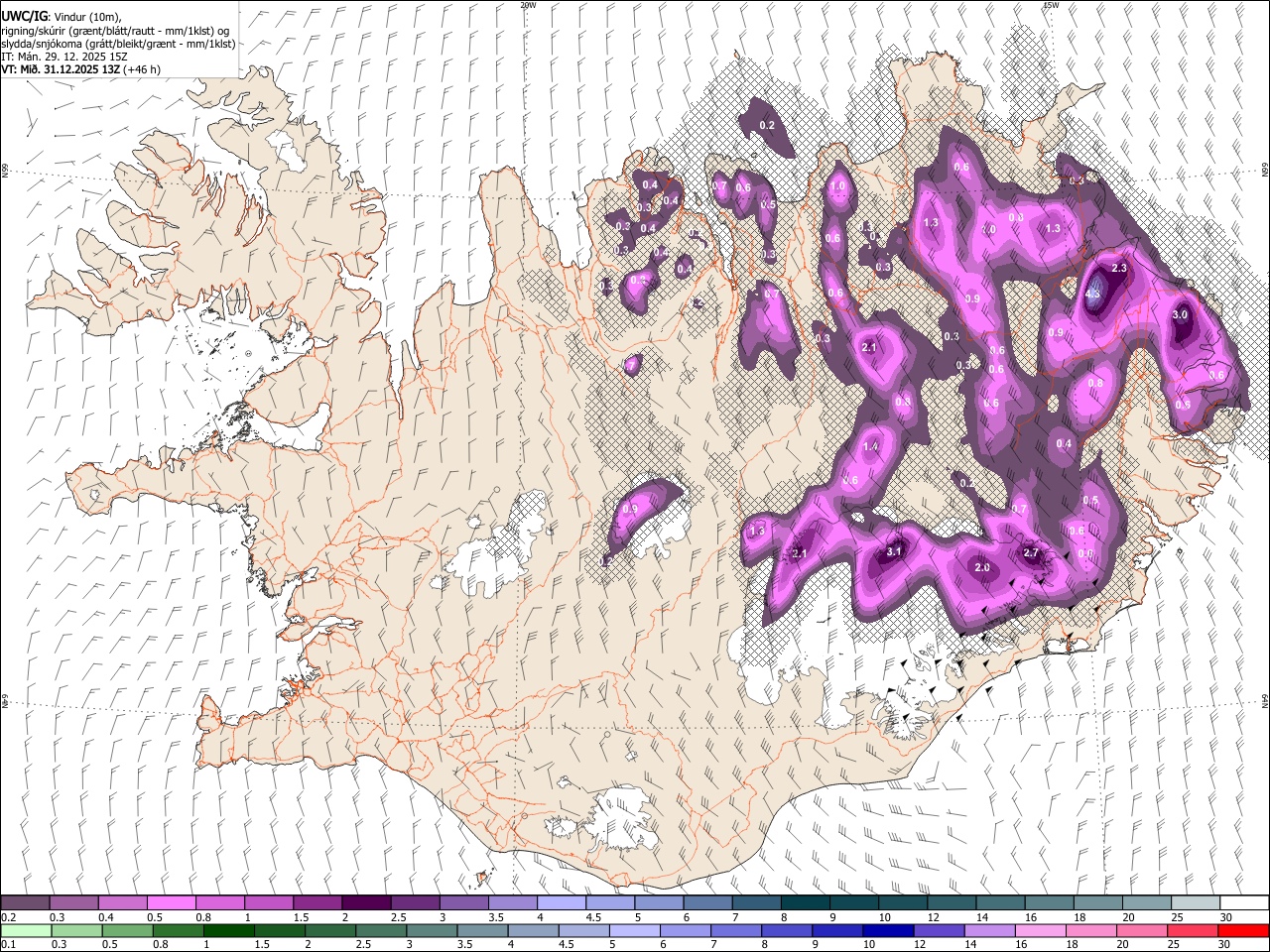Screen dimensions: 1270x952
Task: Click the 15W longitude label at top
Action: [1051, 5]
